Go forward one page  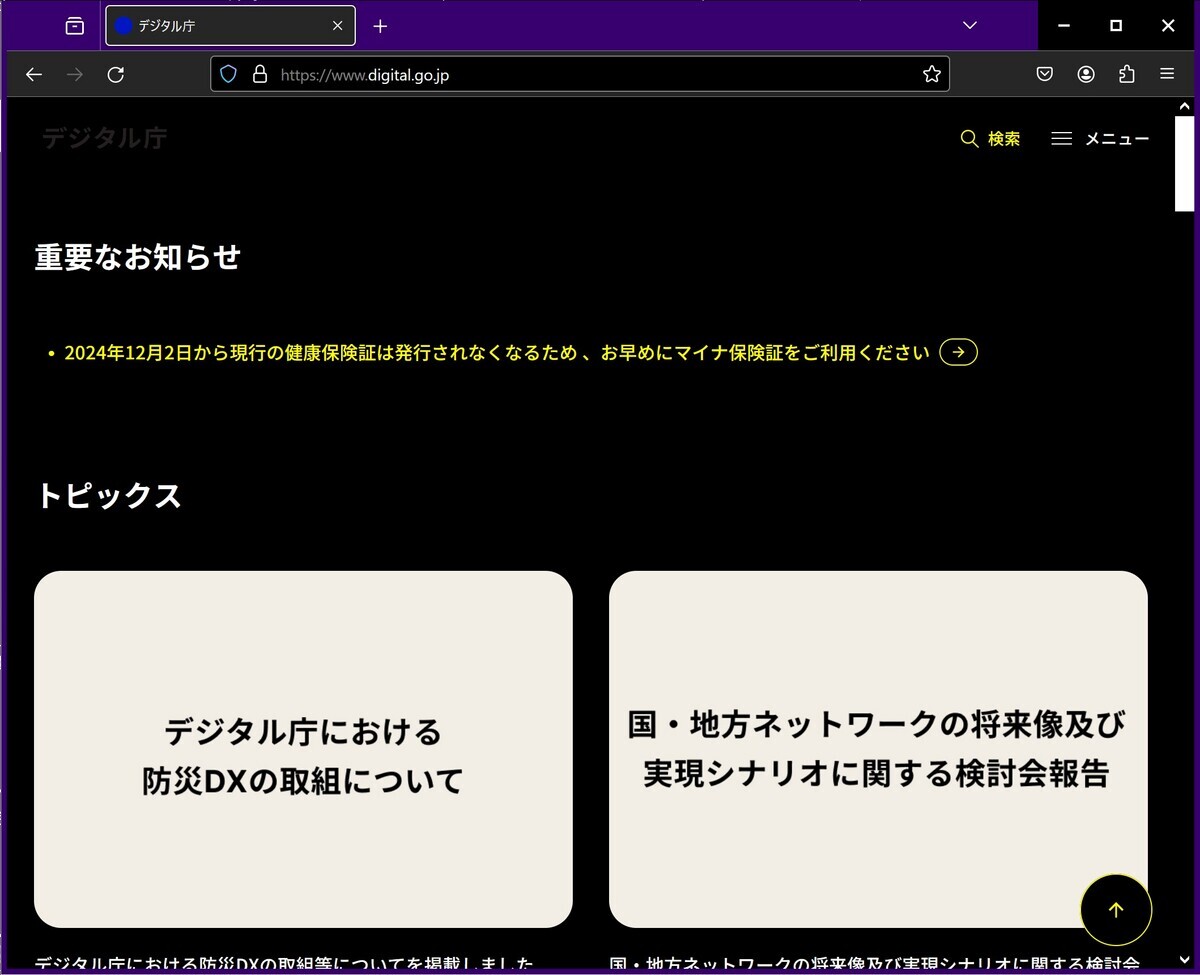[x=74, y=74]
